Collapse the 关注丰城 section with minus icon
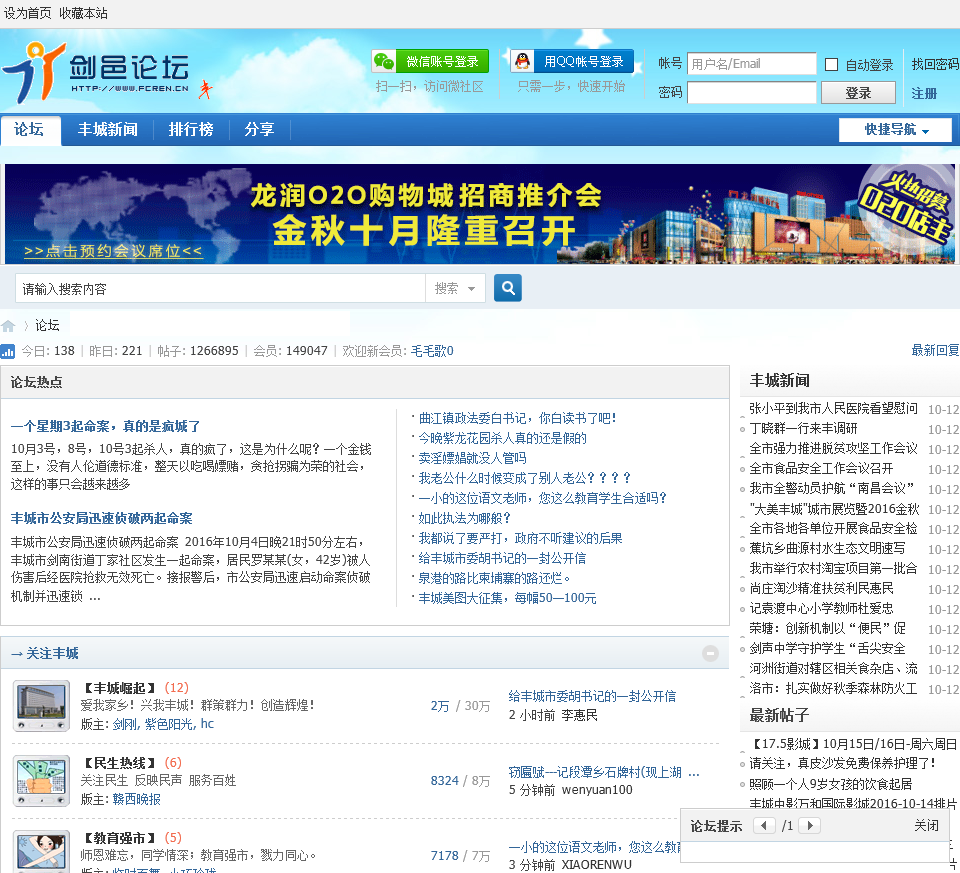Image resolution: width=960 pixels, height=873 pixels. (710, 653)
